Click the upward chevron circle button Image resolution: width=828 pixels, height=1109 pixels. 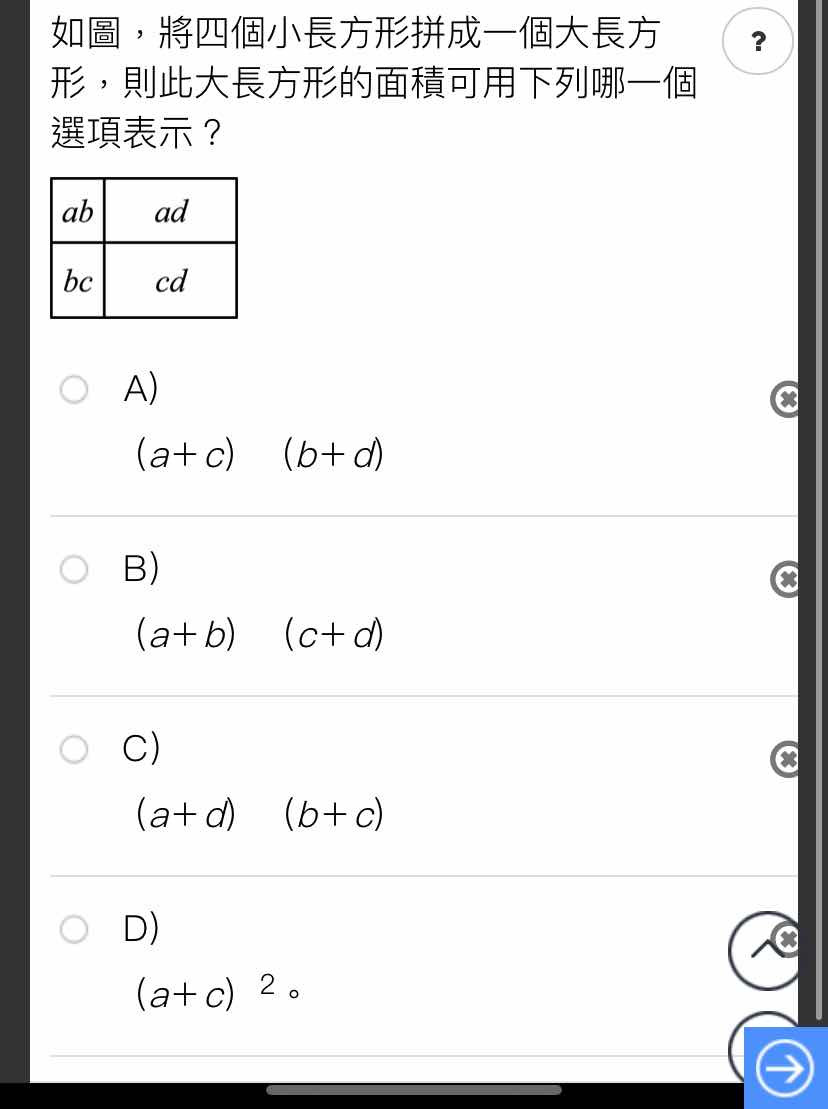point(764,951)
